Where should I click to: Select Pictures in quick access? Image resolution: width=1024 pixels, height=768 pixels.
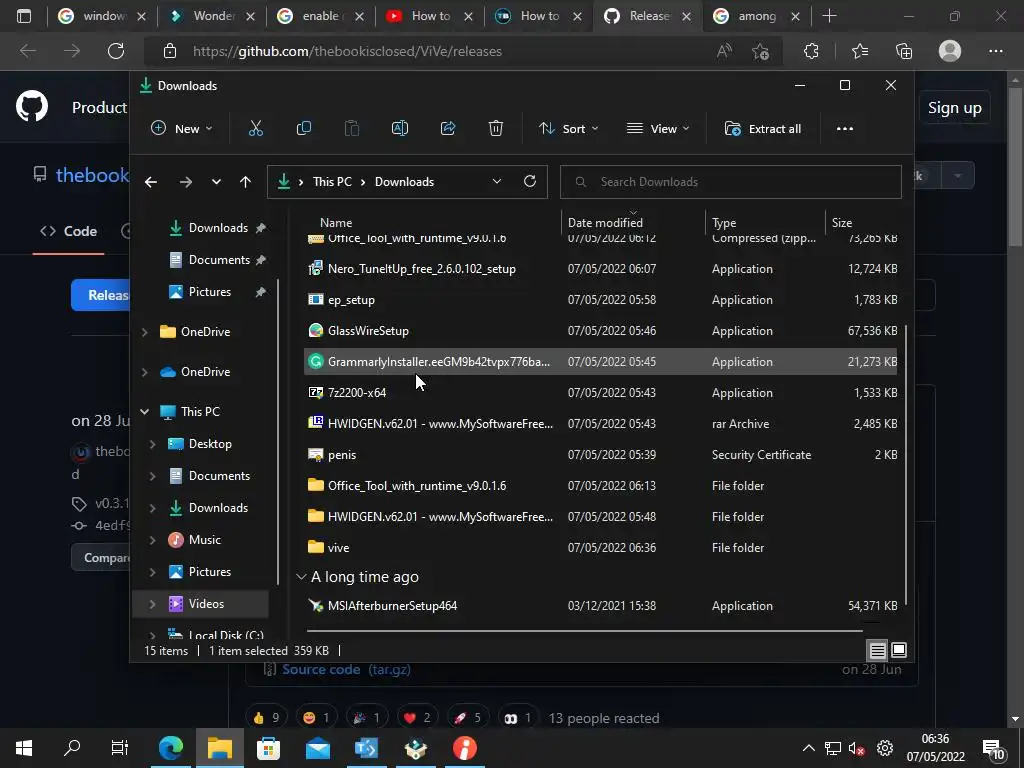coord(209,292)
